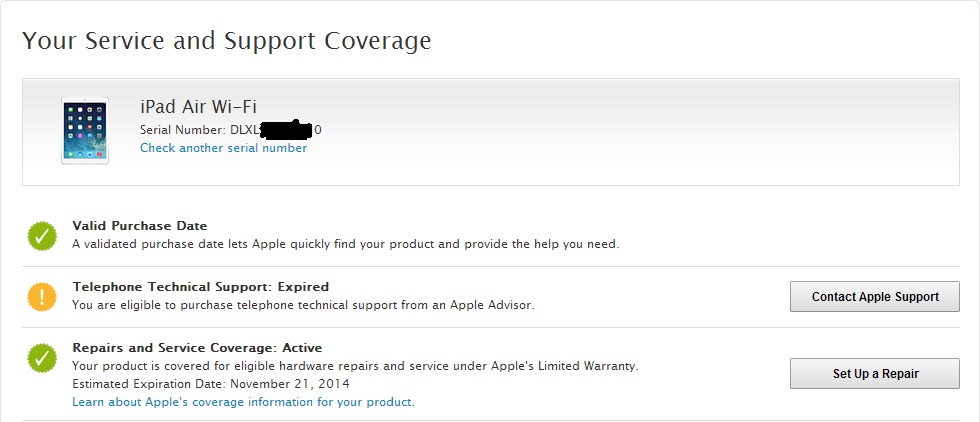Viewport: 980px width, 422px height.
Task: Click the iPad Air product thumbnail image
Action: pos(85,131)
